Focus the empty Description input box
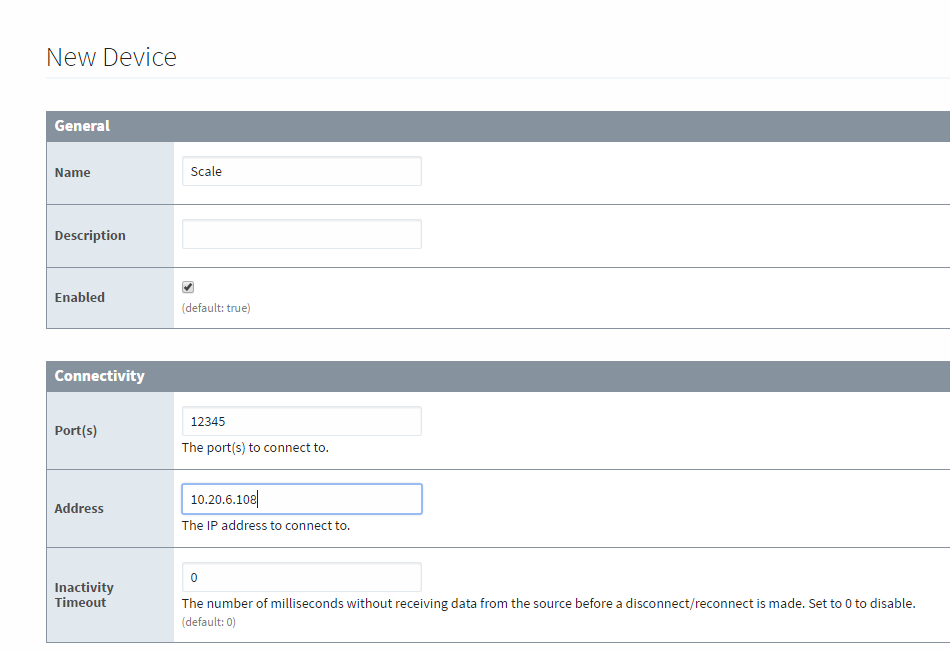Screen dimensions: 950x650 coord(302,234)
